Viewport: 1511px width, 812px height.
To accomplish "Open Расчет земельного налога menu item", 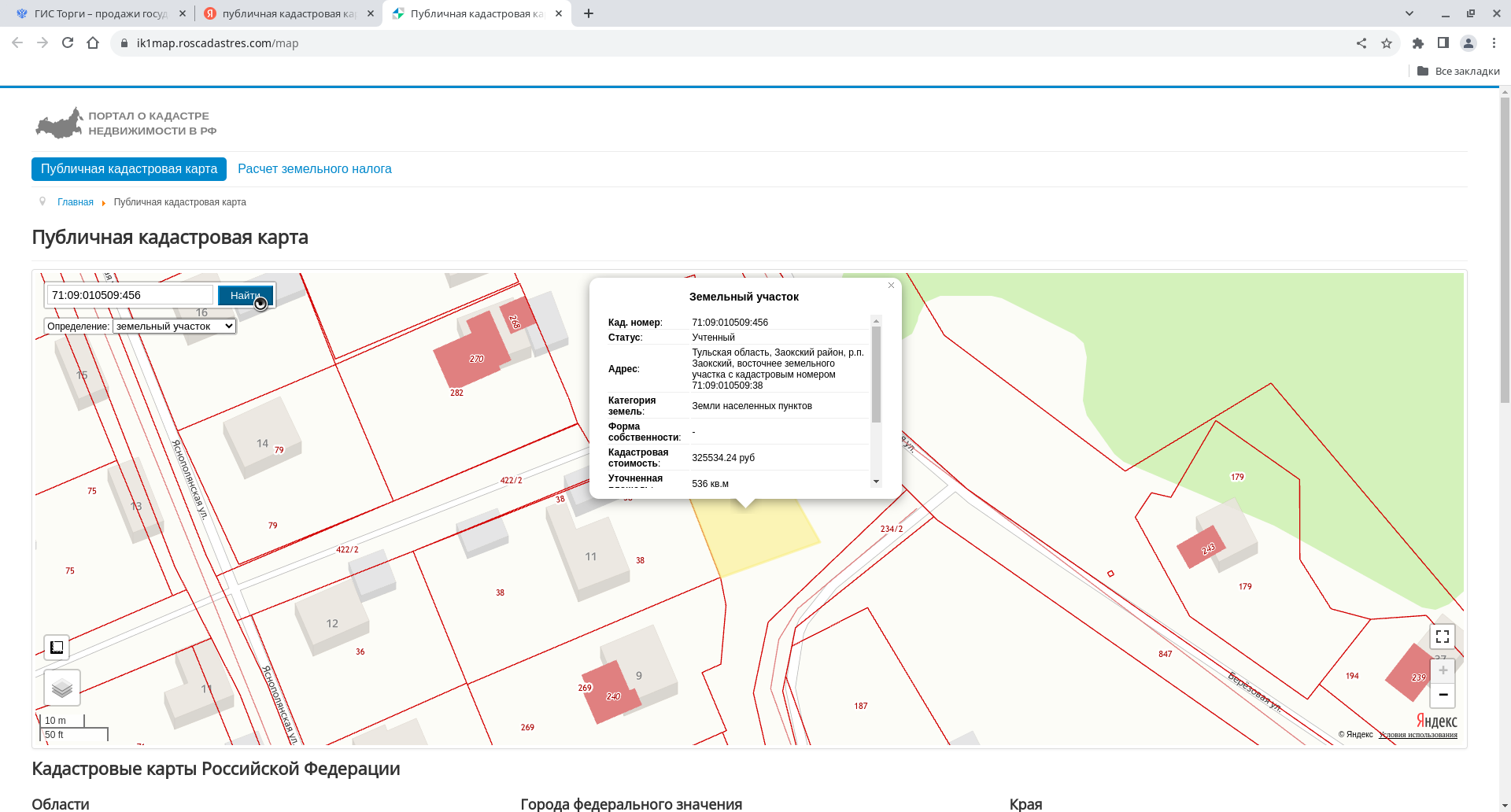I will (x=314, y=169).
